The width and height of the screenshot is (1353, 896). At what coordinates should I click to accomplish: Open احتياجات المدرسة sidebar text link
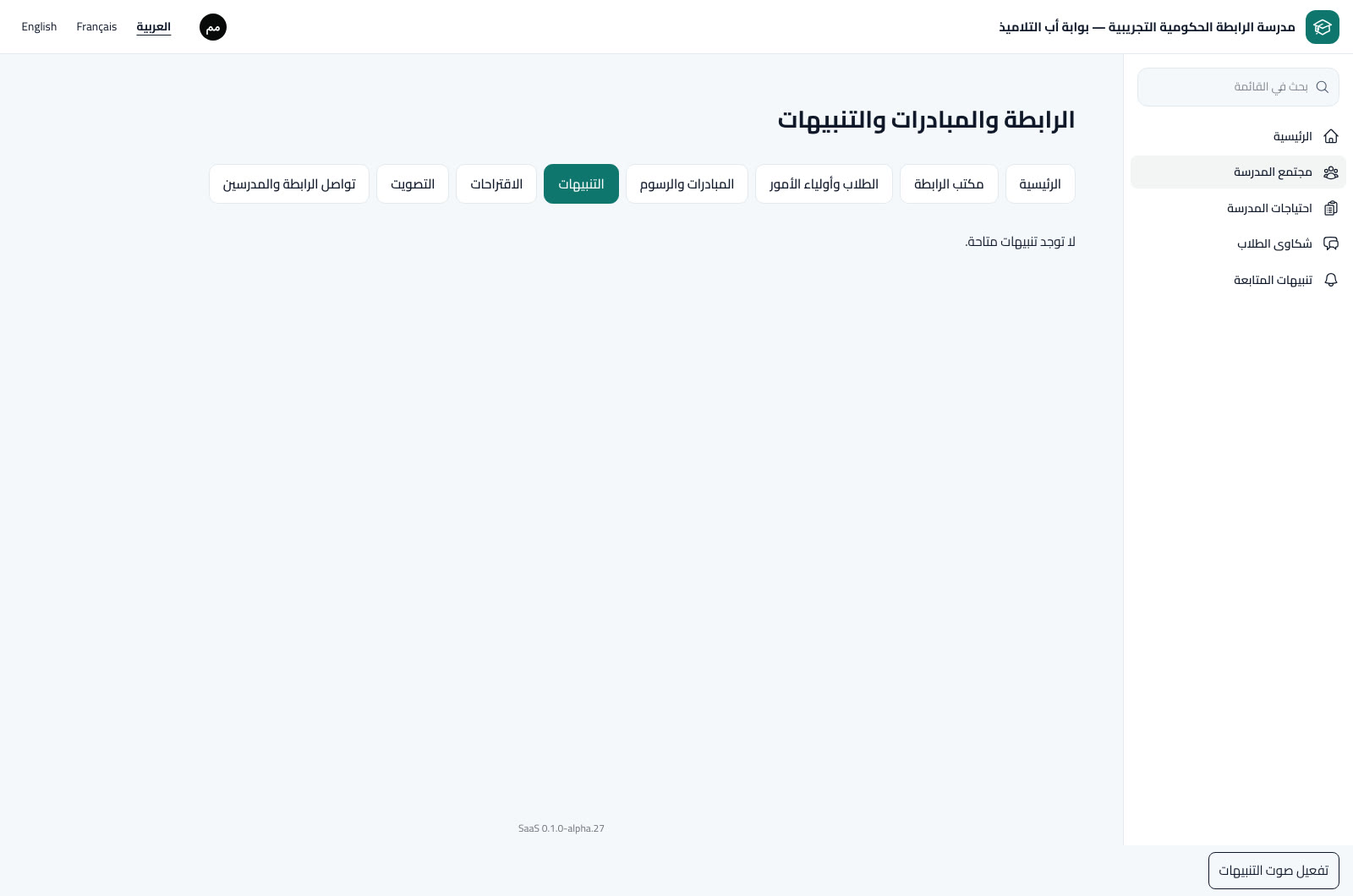(x=1270, y=208)
